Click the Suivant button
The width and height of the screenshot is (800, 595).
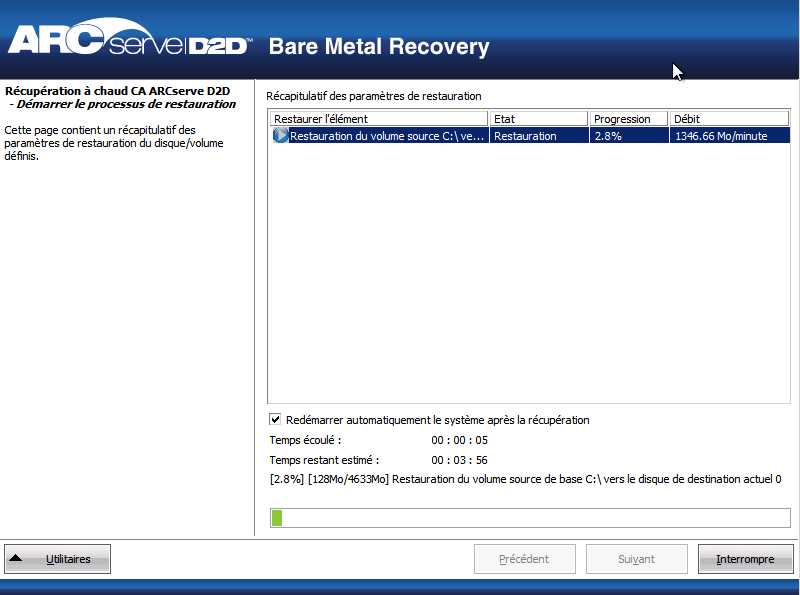636,559
